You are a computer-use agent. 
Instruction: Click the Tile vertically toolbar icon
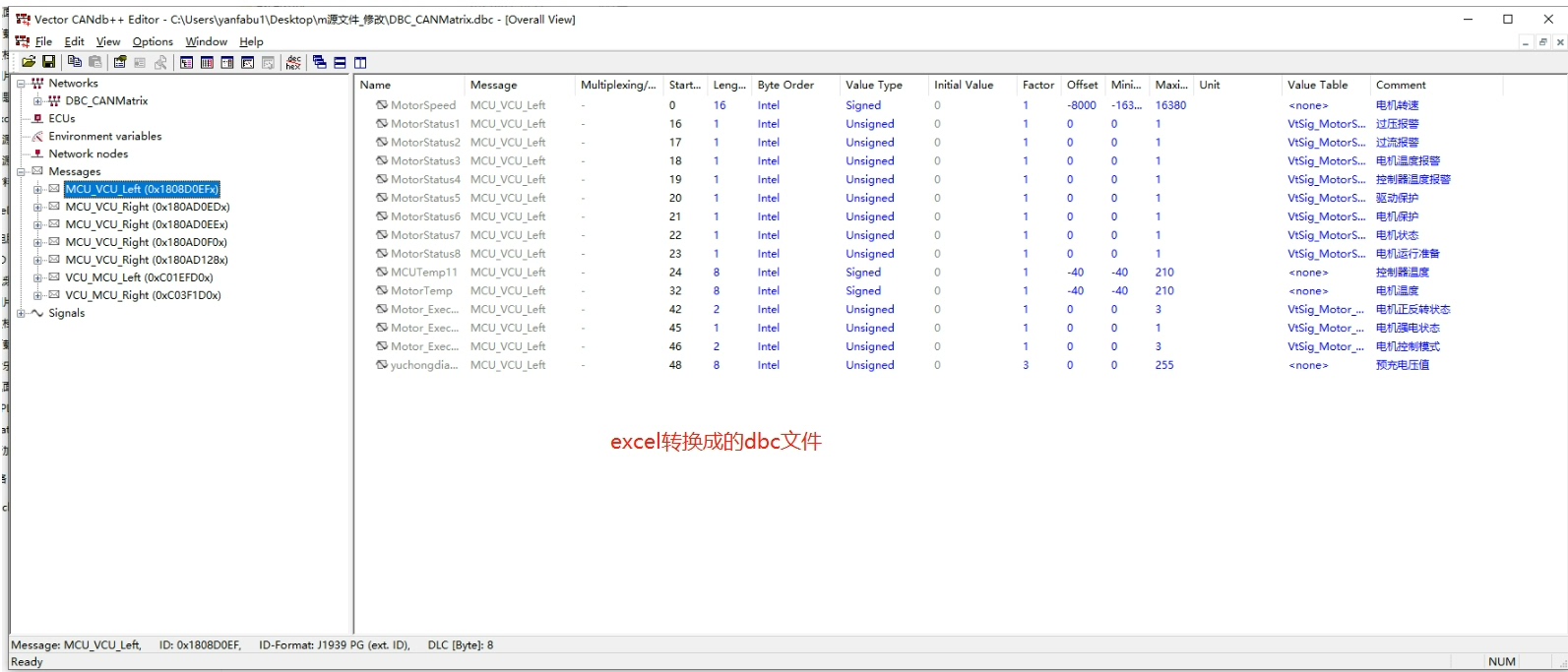pyautogui.click(x=360, y=62)
